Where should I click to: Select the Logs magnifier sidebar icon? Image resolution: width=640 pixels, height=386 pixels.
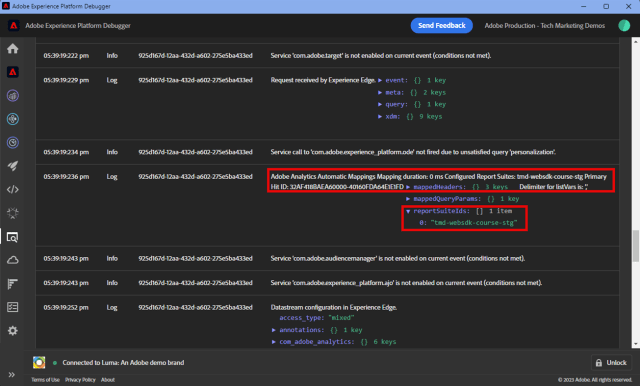[x=13, y=237]
